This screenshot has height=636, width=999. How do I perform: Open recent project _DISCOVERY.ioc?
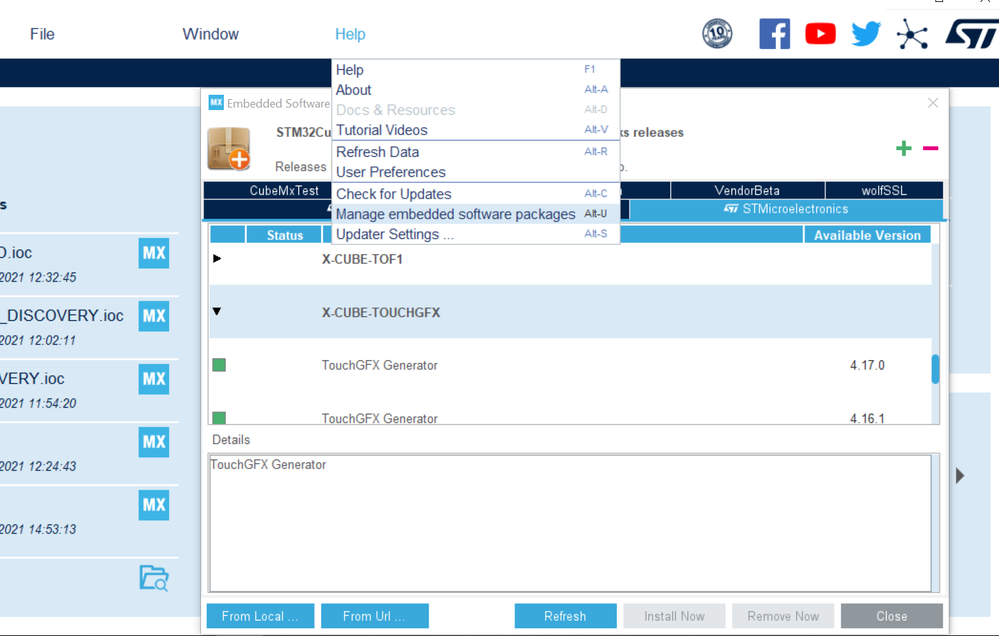(x=62, y=316)
